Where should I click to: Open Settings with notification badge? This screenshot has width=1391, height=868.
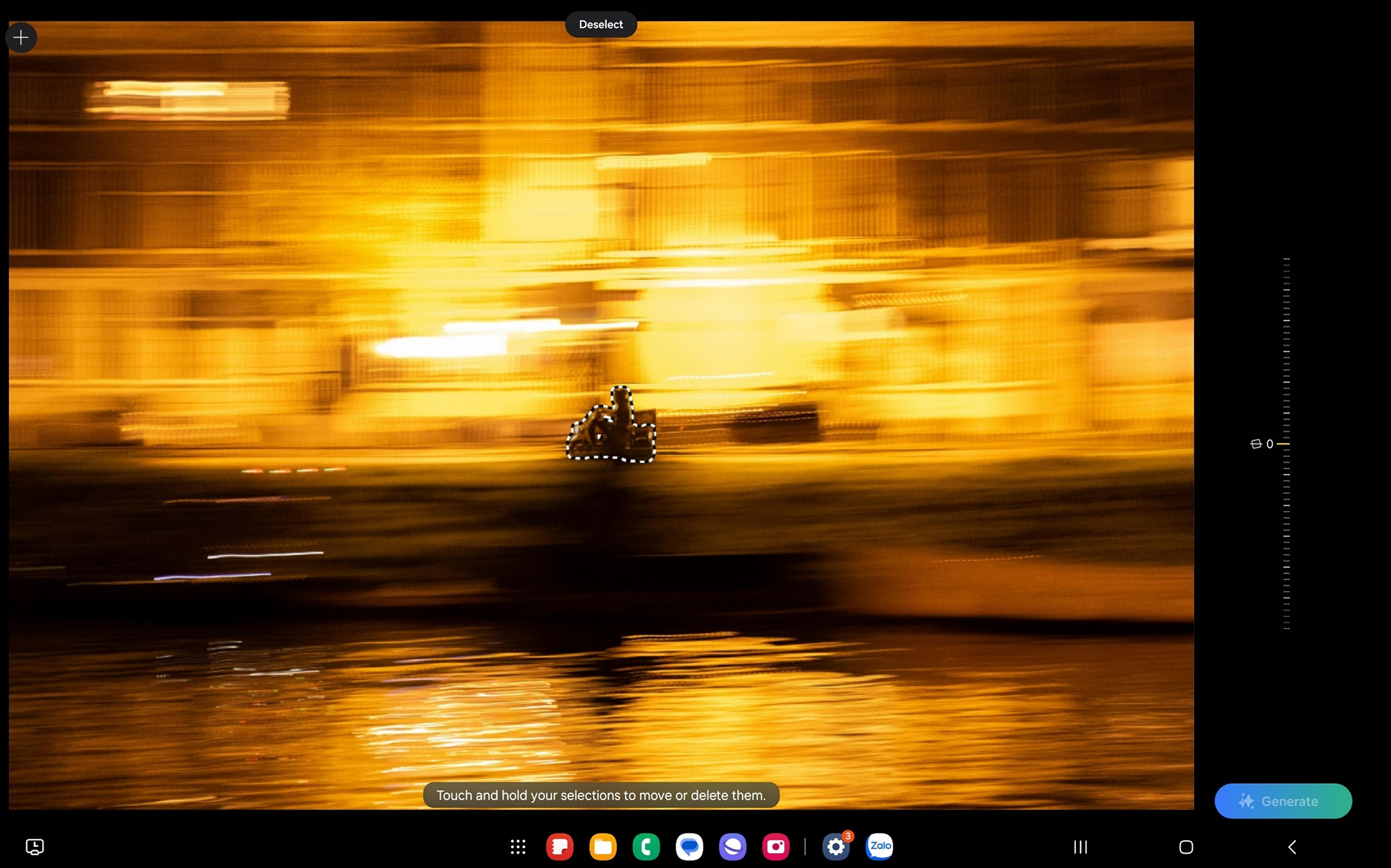point(836,846)
